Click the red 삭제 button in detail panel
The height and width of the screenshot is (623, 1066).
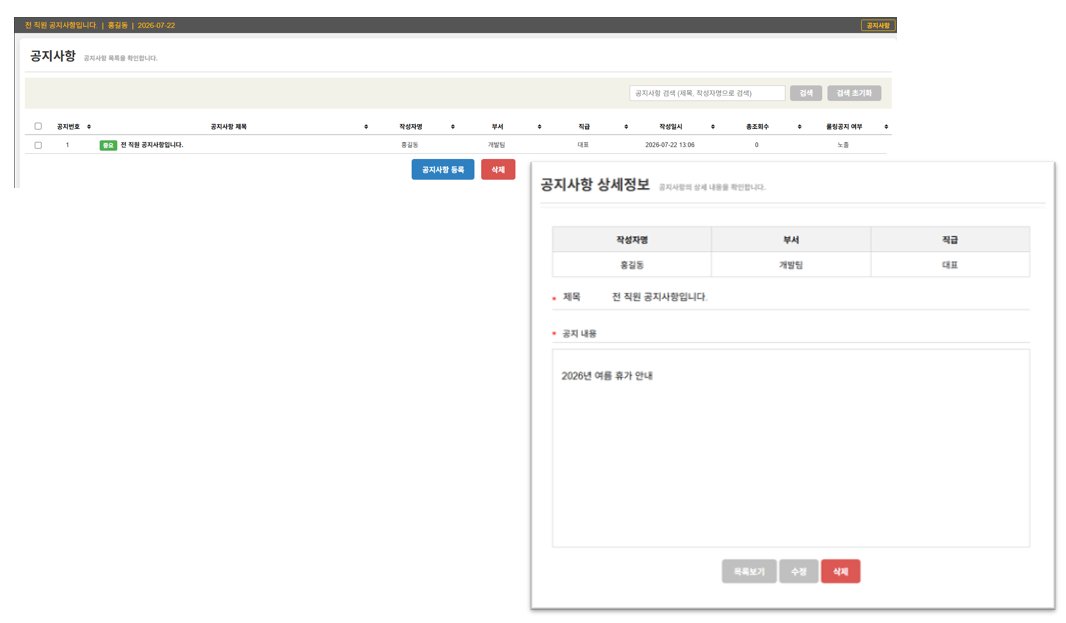[840, 571]
